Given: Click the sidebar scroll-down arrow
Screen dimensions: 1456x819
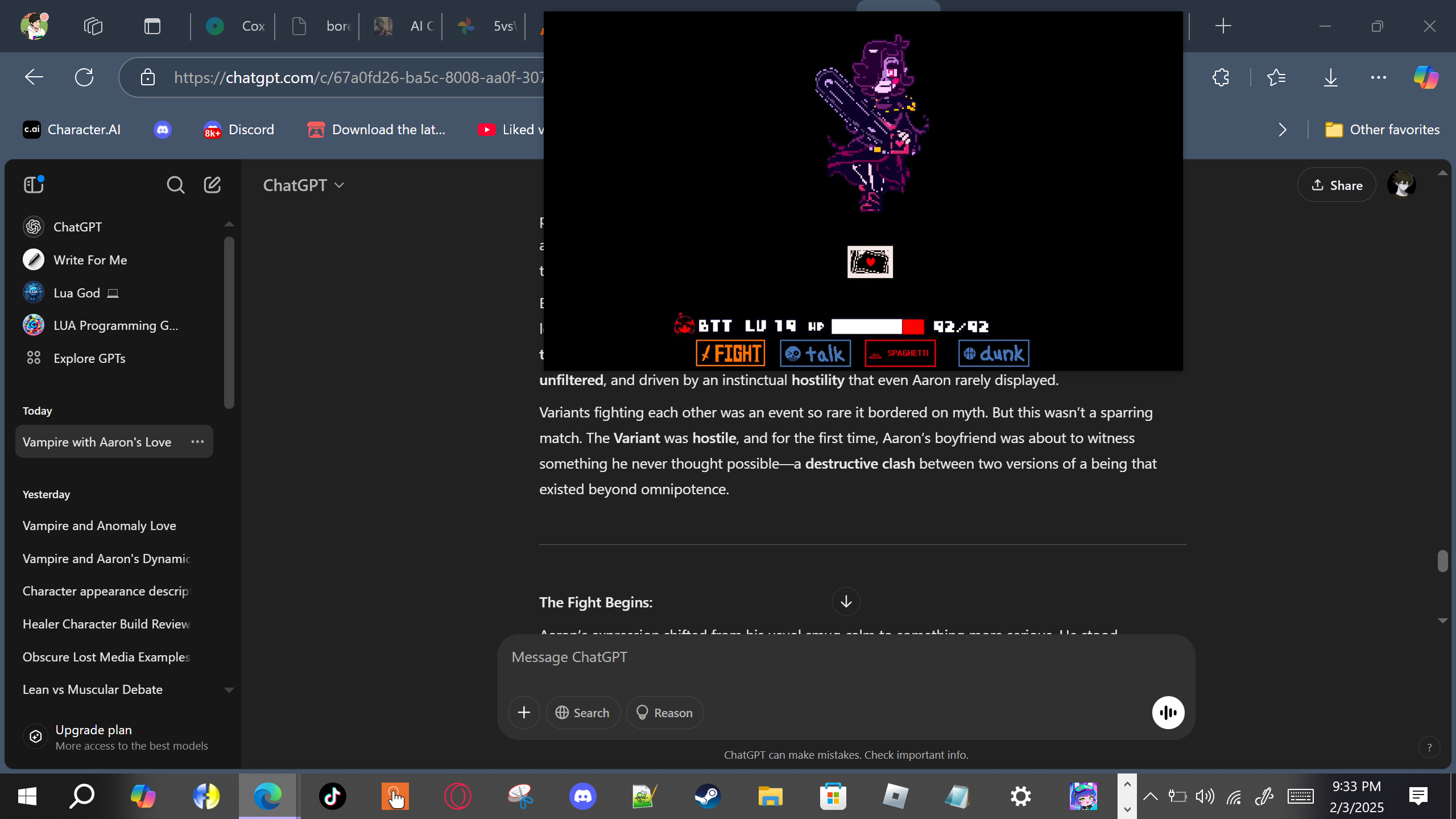Looking at the screenshot, I should click(x=229, y=690).
